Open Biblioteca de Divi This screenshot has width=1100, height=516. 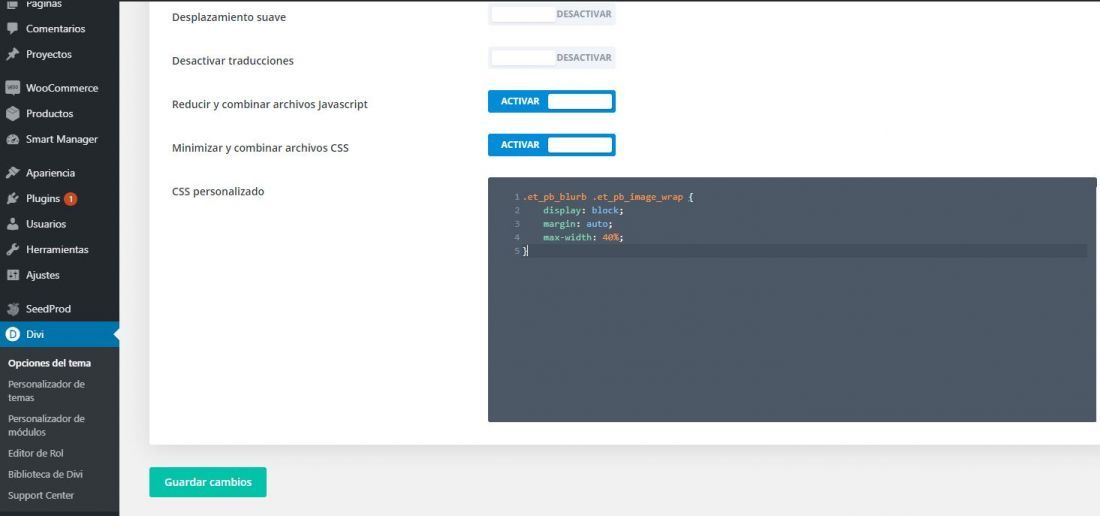pos(46,475)
